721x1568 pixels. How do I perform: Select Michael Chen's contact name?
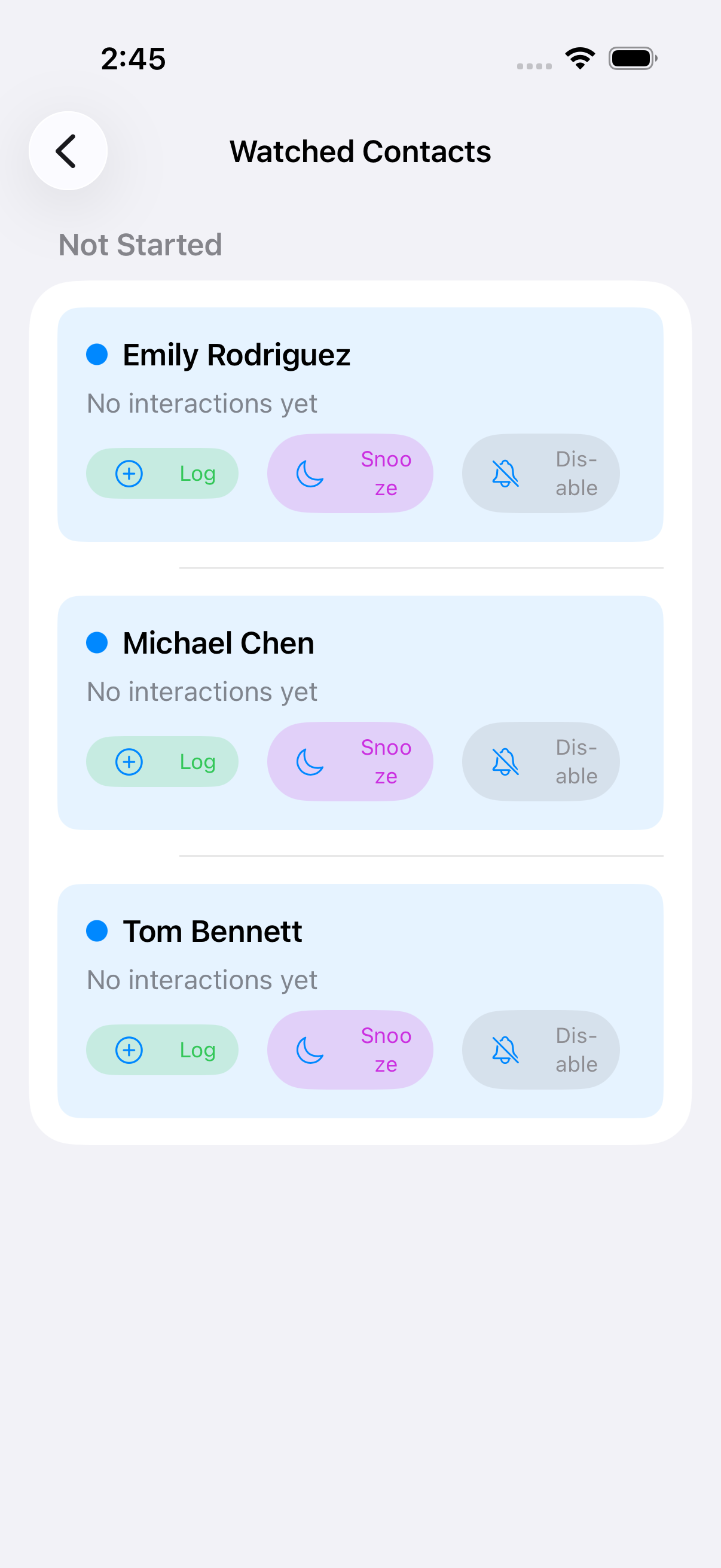(218, 642)
